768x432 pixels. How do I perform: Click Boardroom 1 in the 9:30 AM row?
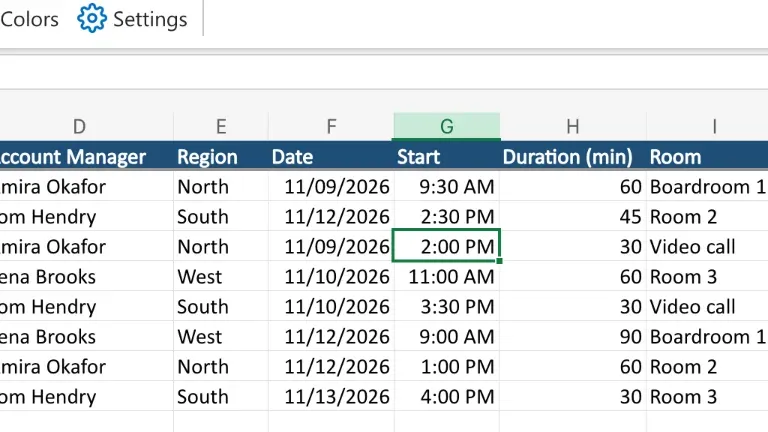pos(707,187)
